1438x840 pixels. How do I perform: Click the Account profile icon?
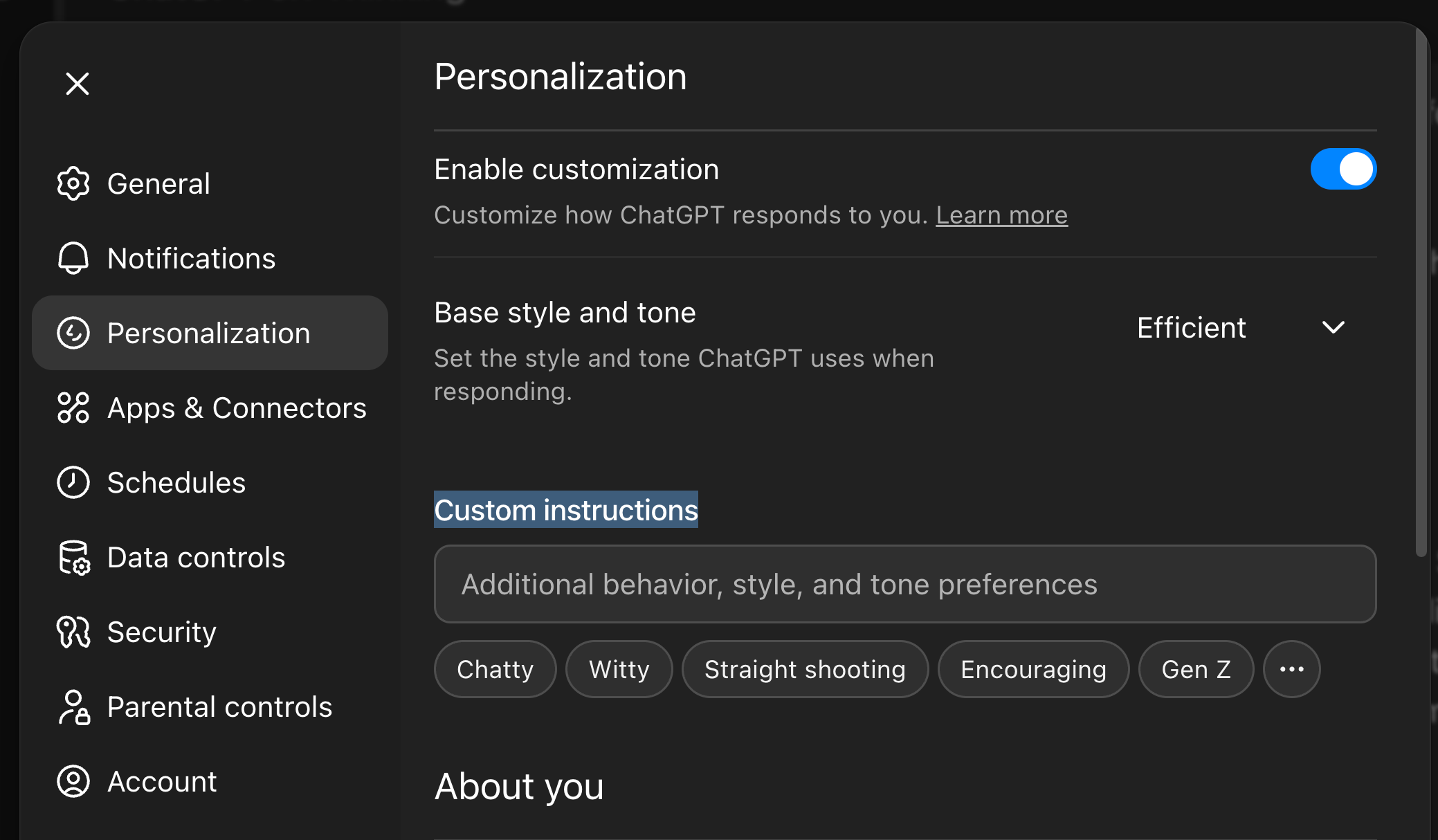point(73,782)
